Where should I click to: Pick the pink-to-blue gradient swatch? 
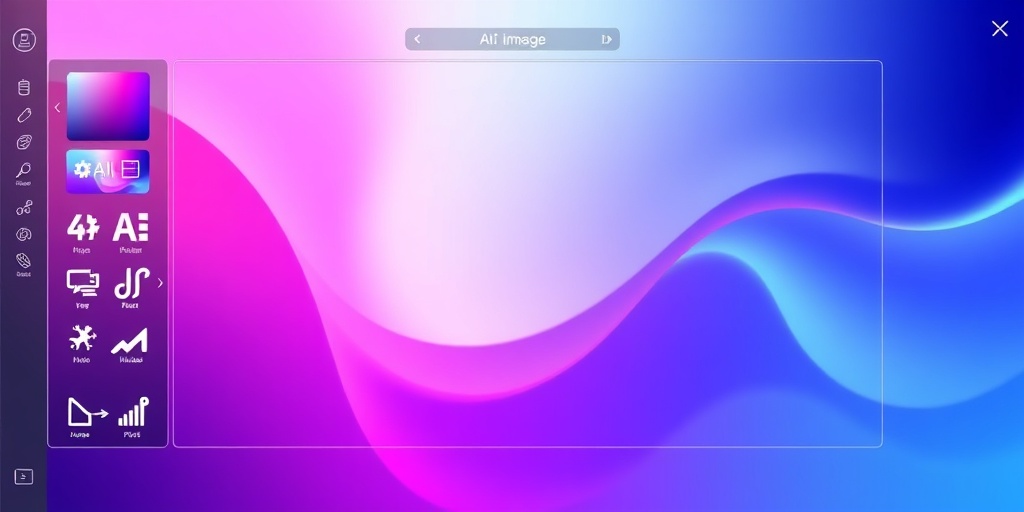[108, 106]
